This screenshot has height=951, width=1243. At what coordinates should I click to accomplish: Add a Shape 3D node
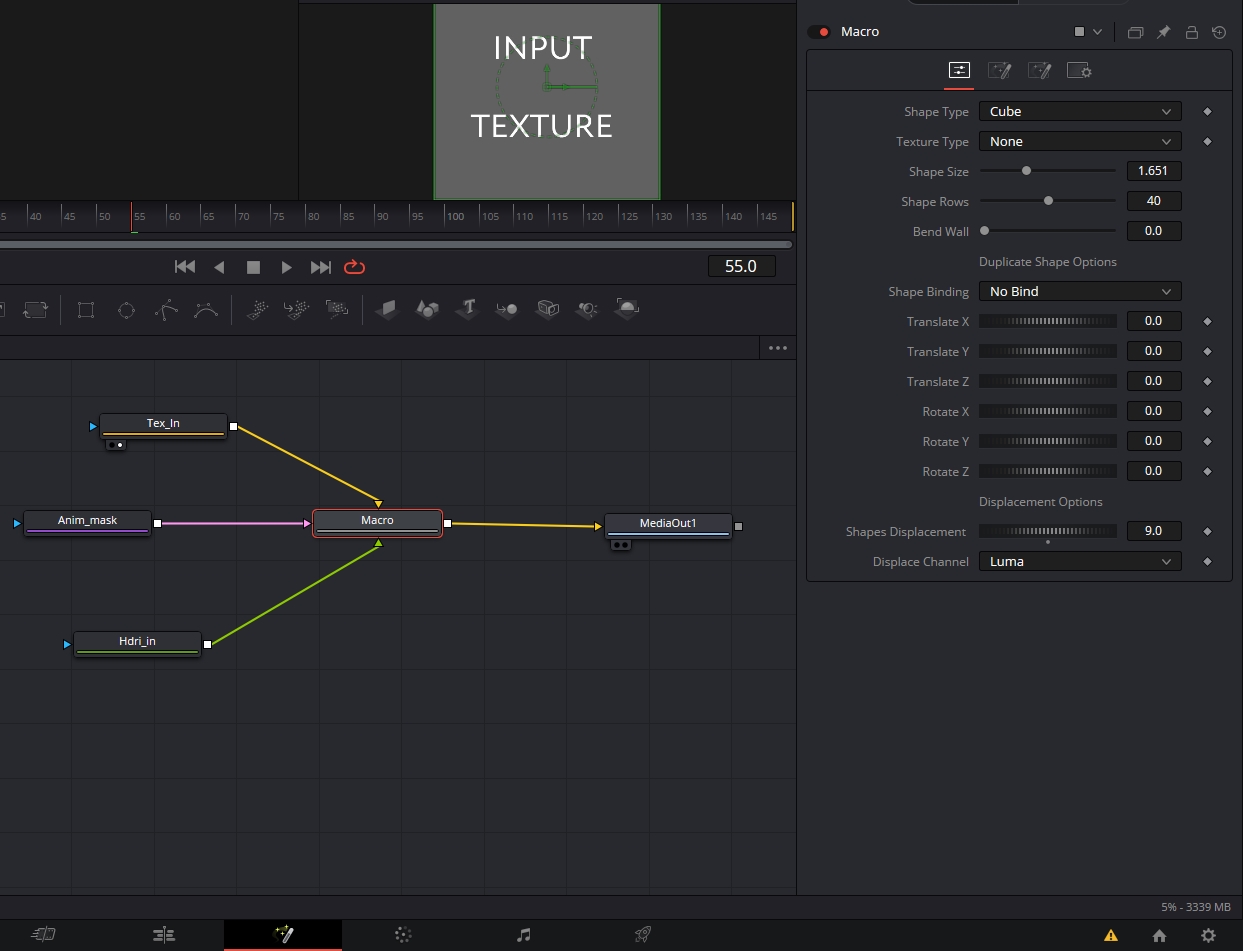tap(427, 309)
